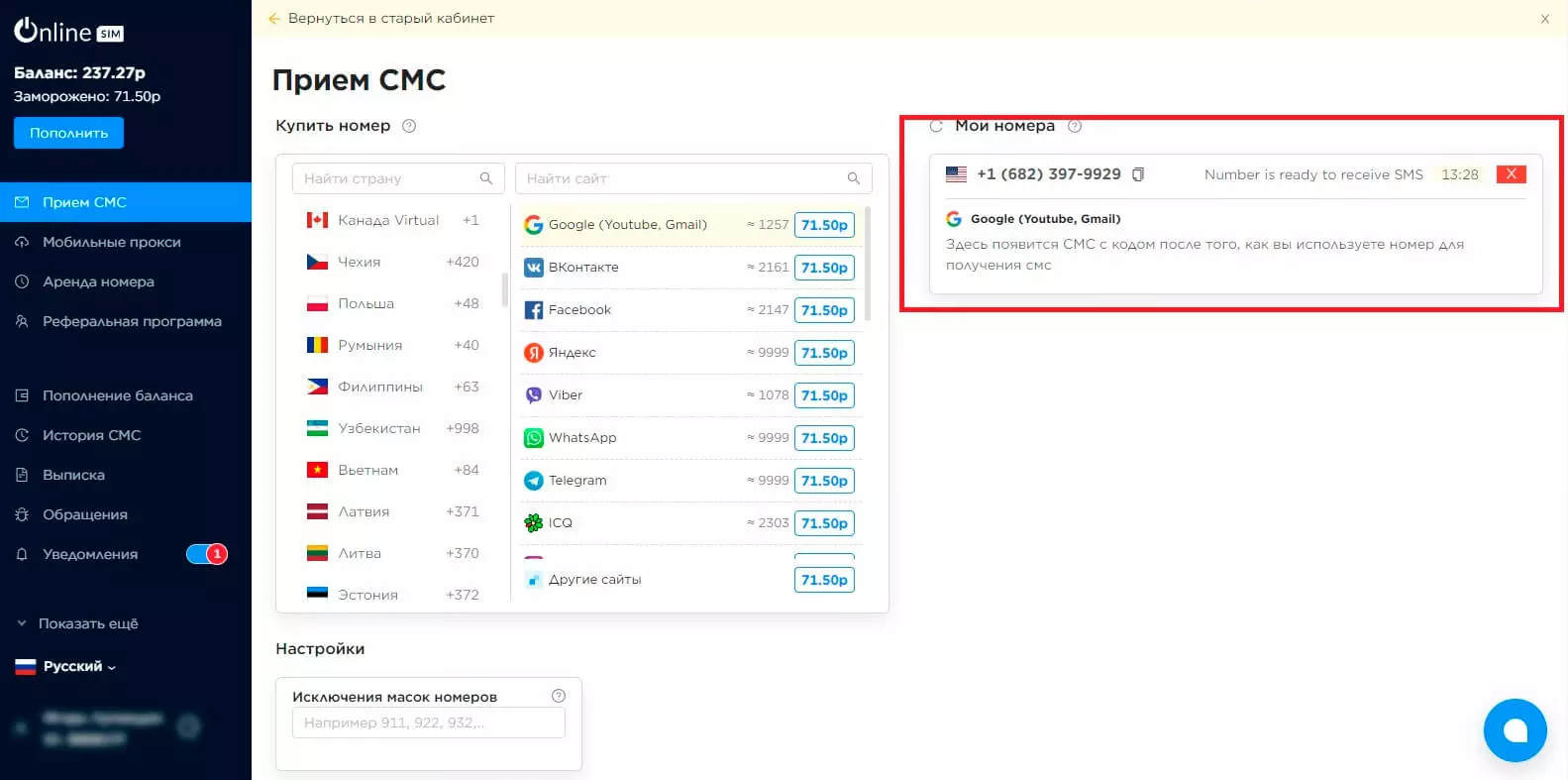
Task: Select the Эстония country row
Action: point(393,594)
